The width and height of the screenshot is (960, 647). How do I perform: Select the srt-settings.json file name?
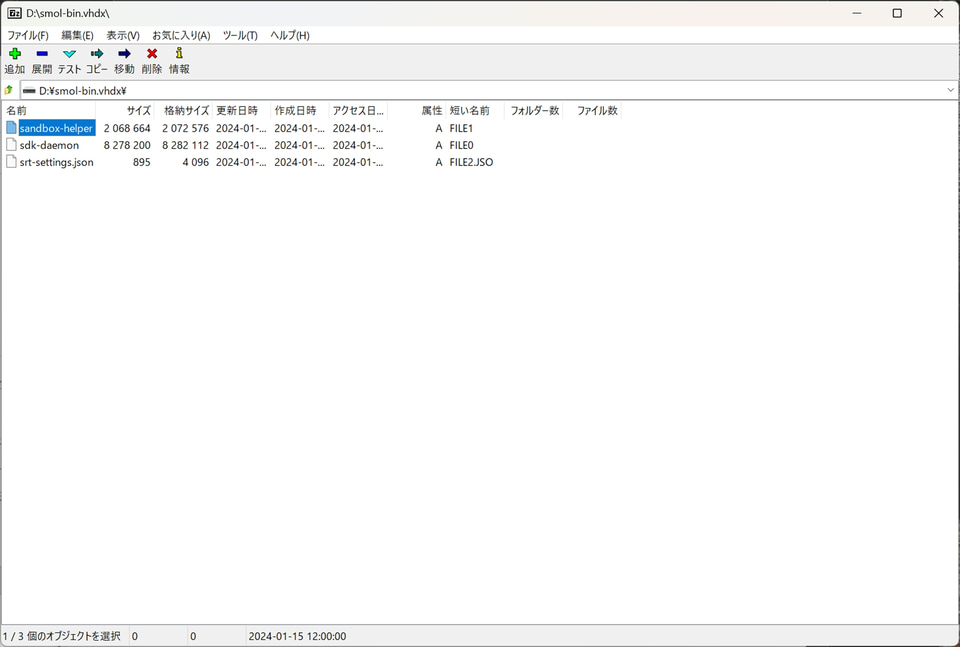[x=56, y=162]
